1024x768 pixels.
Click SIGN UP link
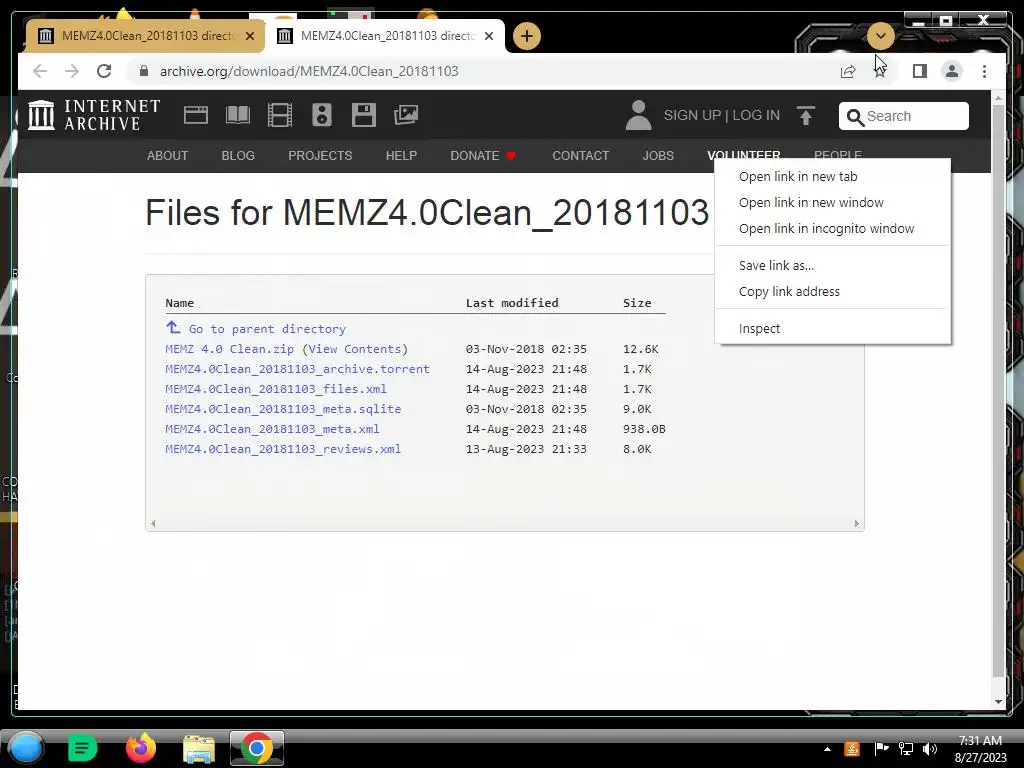(692, 115)
